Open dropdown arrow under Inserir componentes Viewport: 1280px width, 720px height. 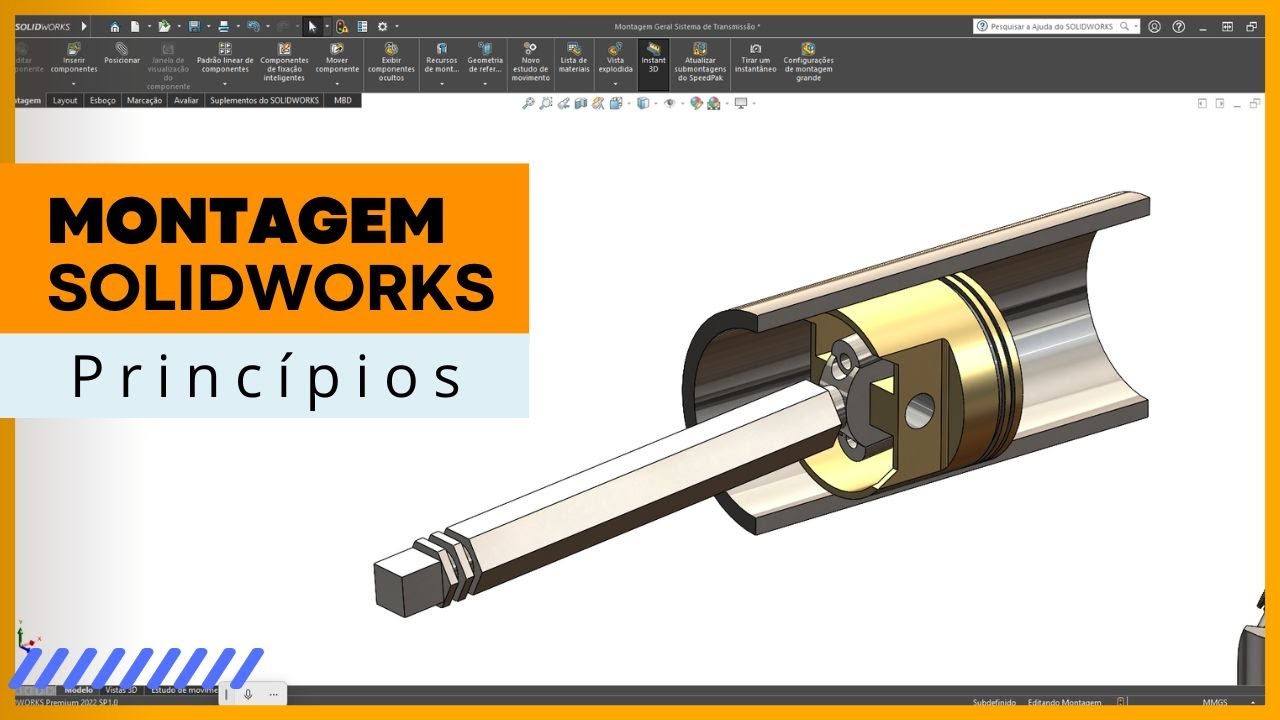74,84
